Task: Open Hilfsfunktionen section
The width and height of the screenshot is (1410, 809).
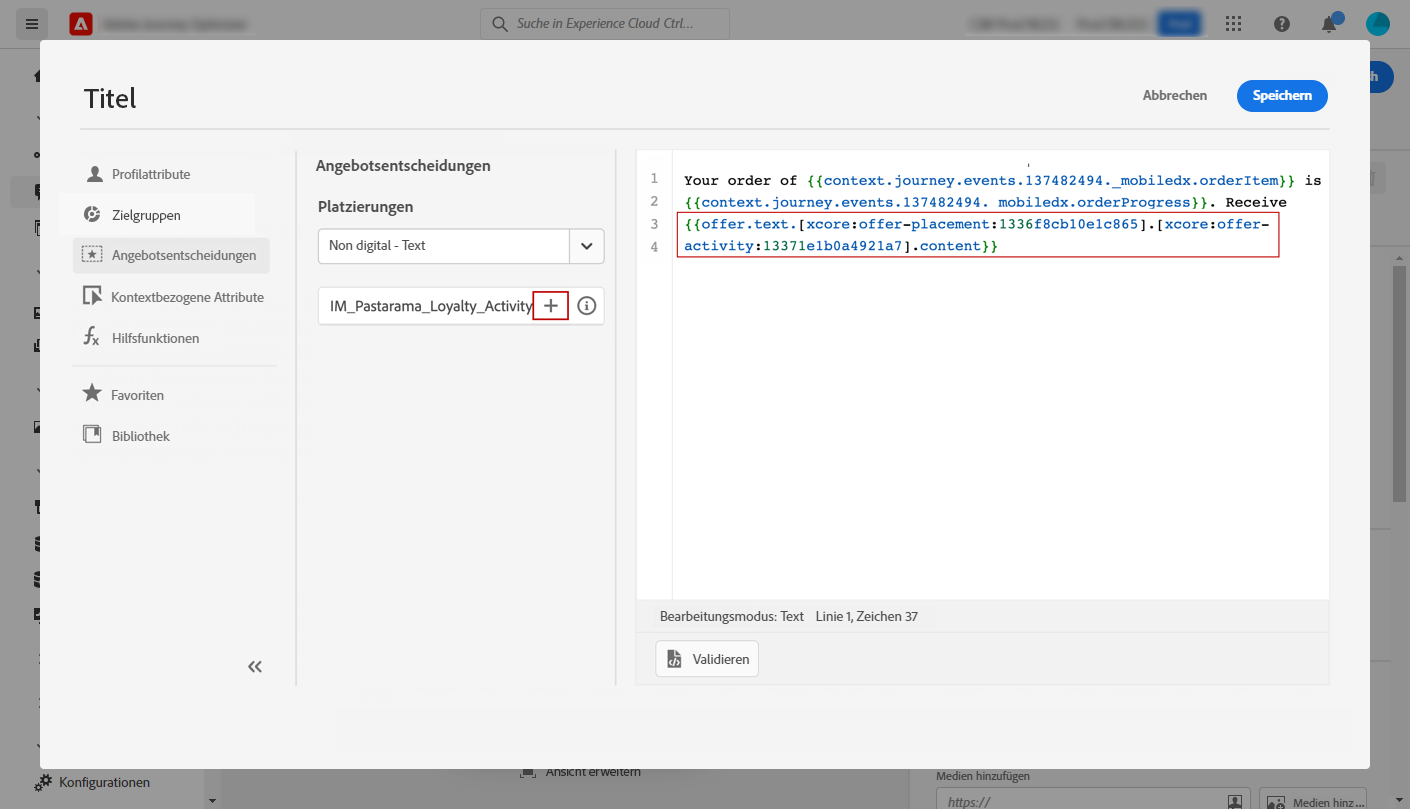Action: point(155,338)
